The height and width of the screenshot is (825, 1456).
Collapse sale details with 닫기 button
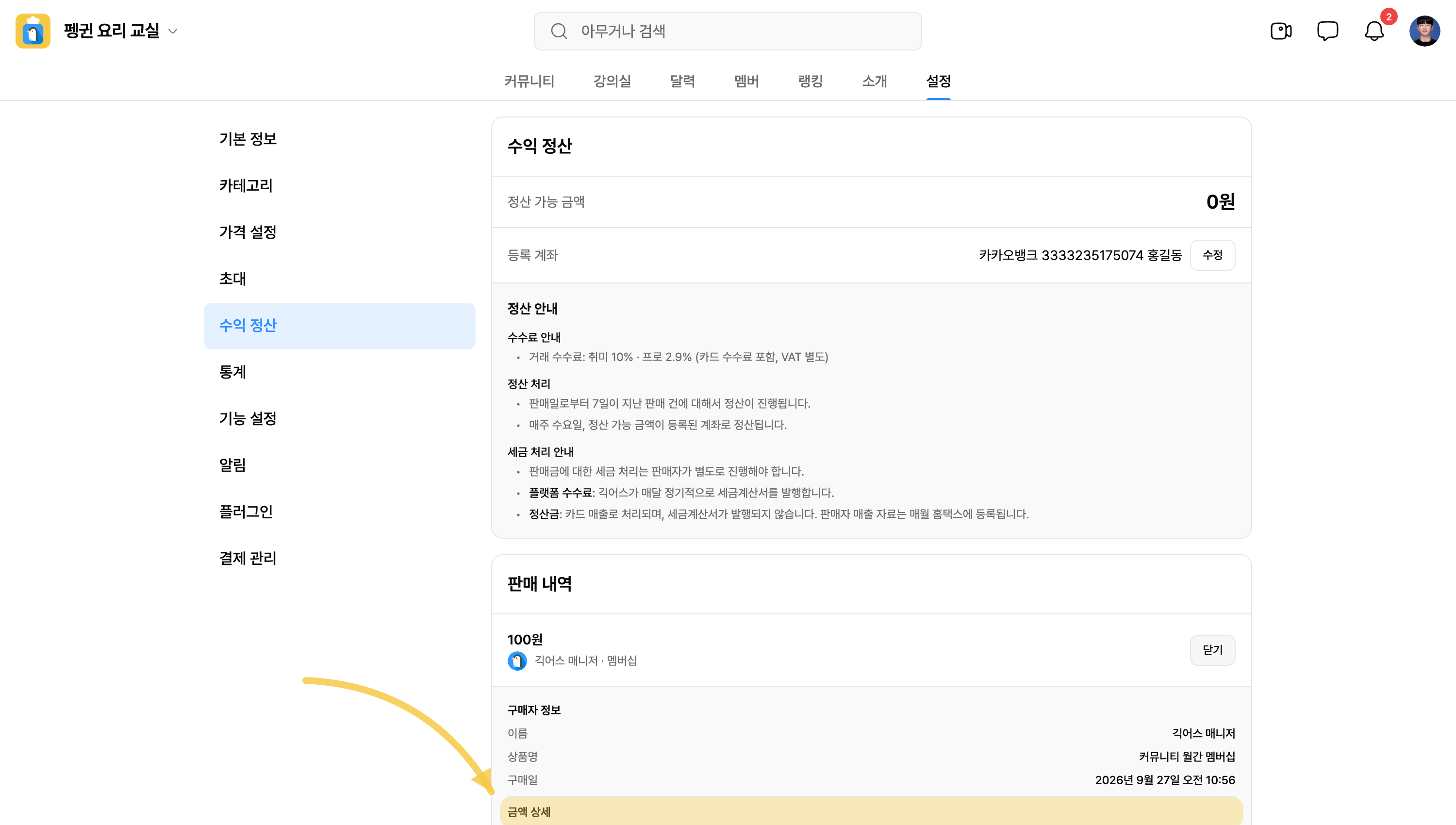click(1212, 650)
